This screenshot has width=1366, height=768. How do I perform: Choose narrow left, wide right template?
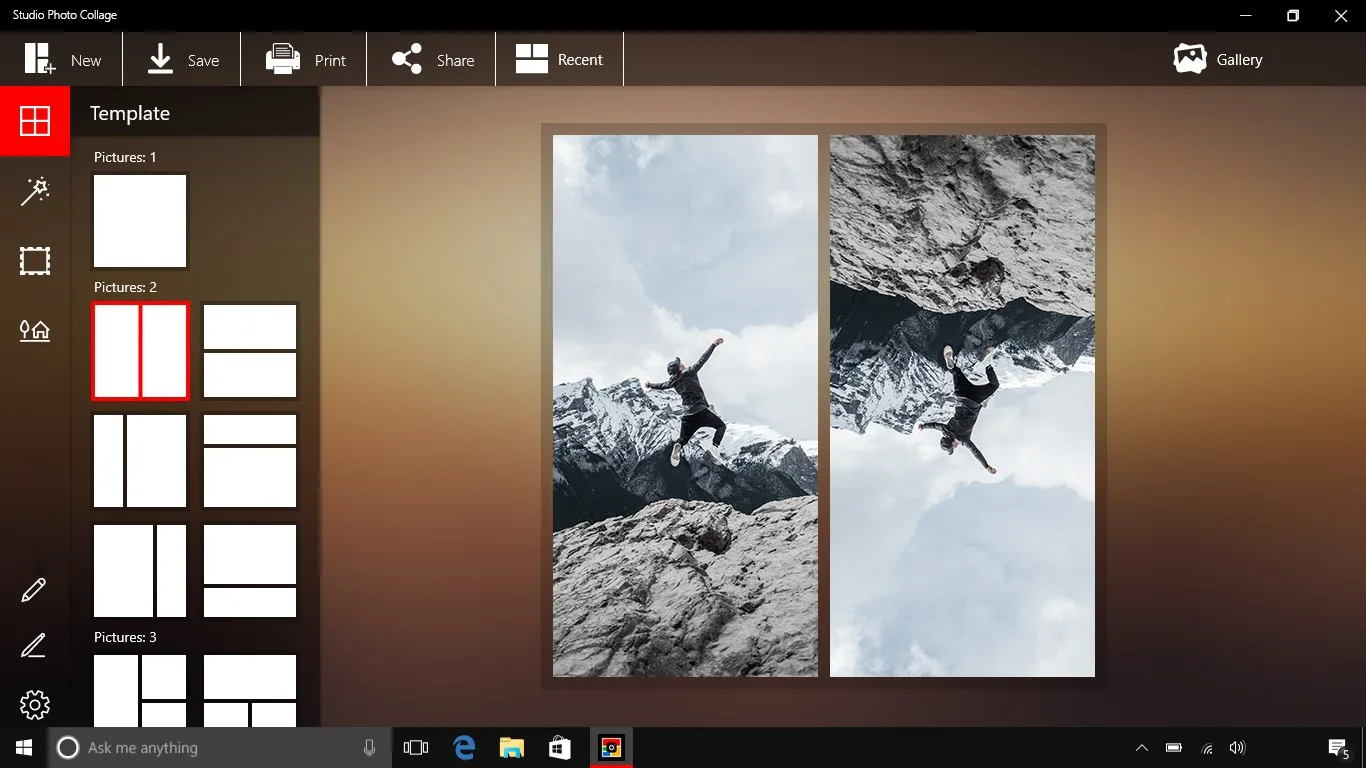pyautogui.click(x=140, y=461)
